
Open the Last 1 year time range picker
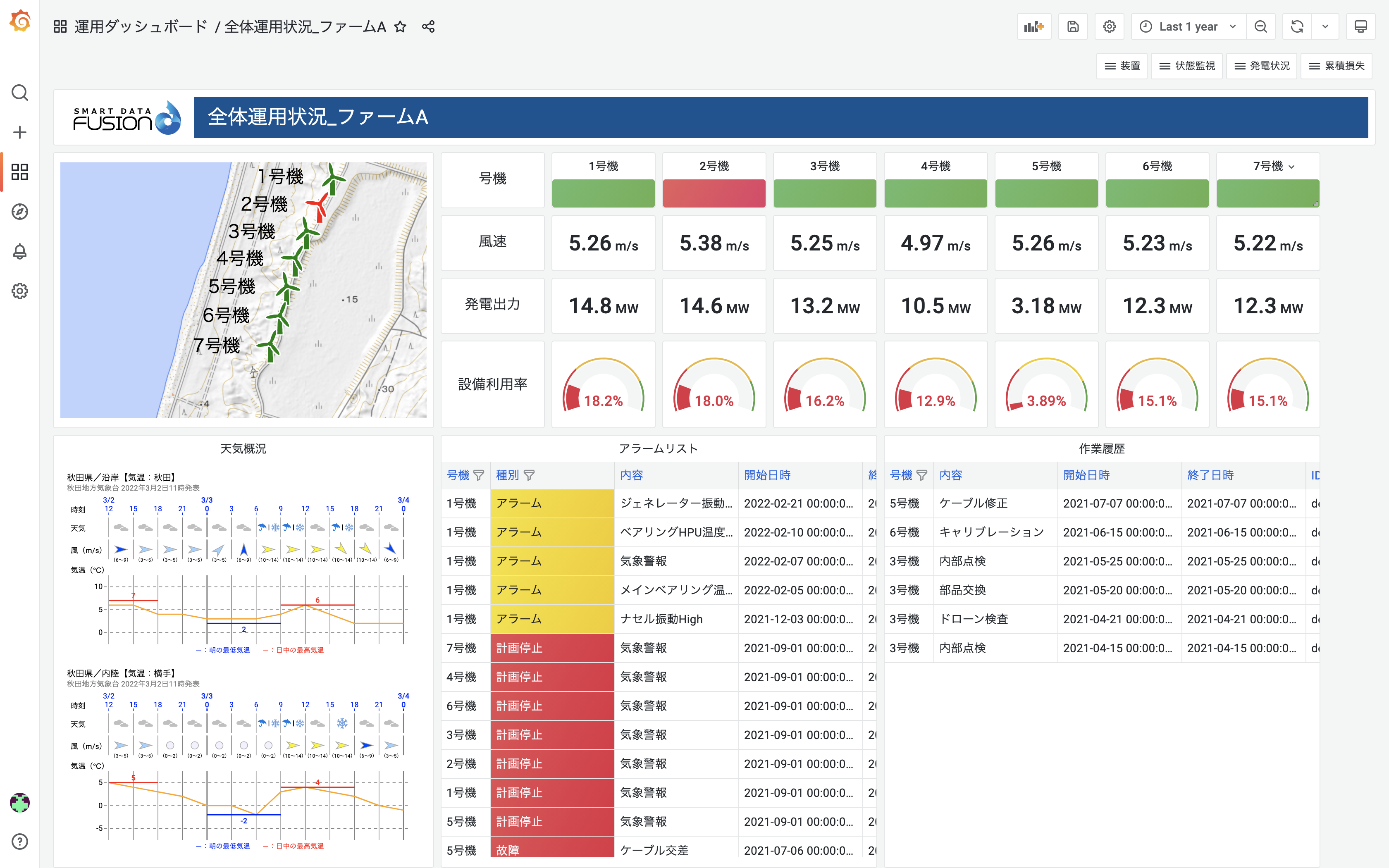1188,26
